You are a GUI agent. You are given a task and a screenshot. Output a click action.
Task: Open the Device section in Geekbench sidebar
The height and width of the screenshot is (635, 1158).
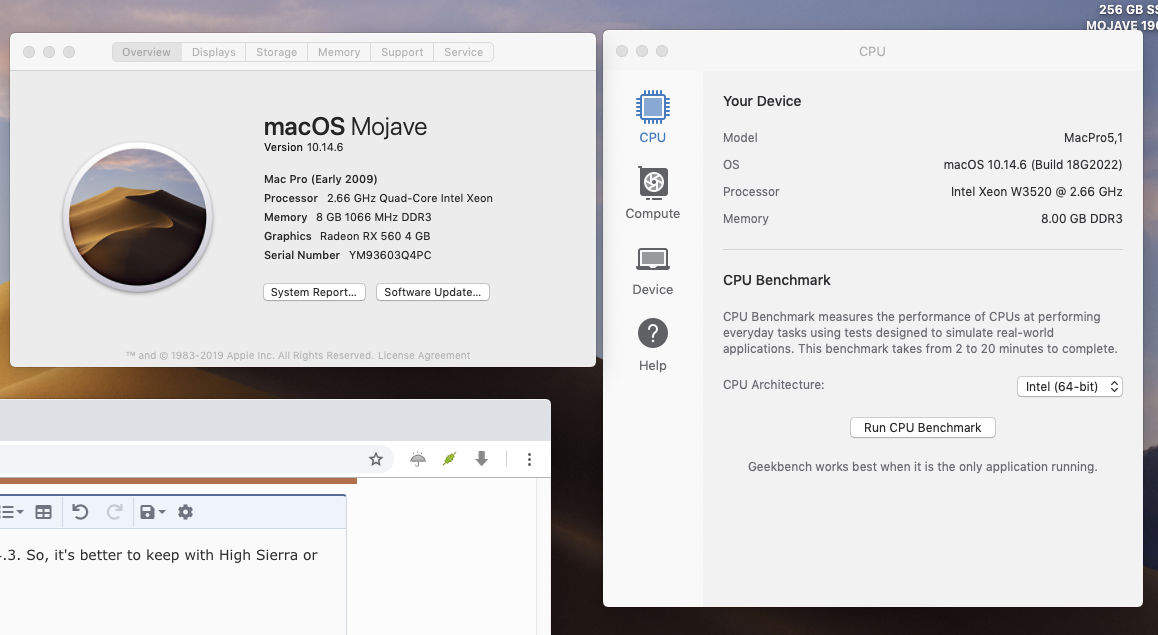652,271
